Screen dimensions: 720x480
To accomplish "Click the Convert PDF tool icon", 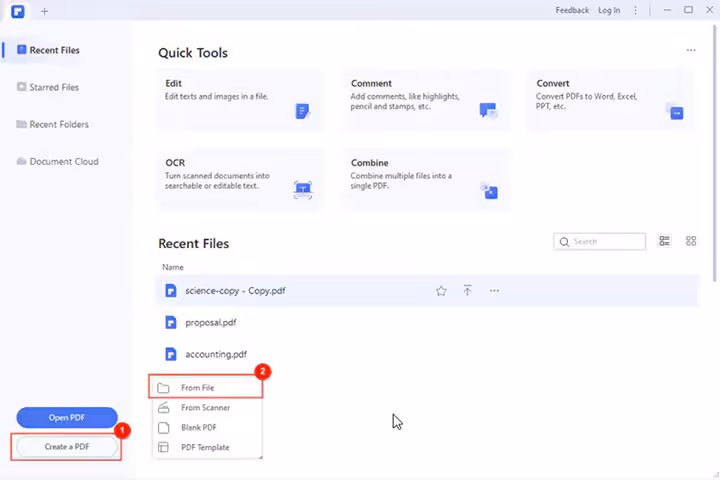I will 676,112.
